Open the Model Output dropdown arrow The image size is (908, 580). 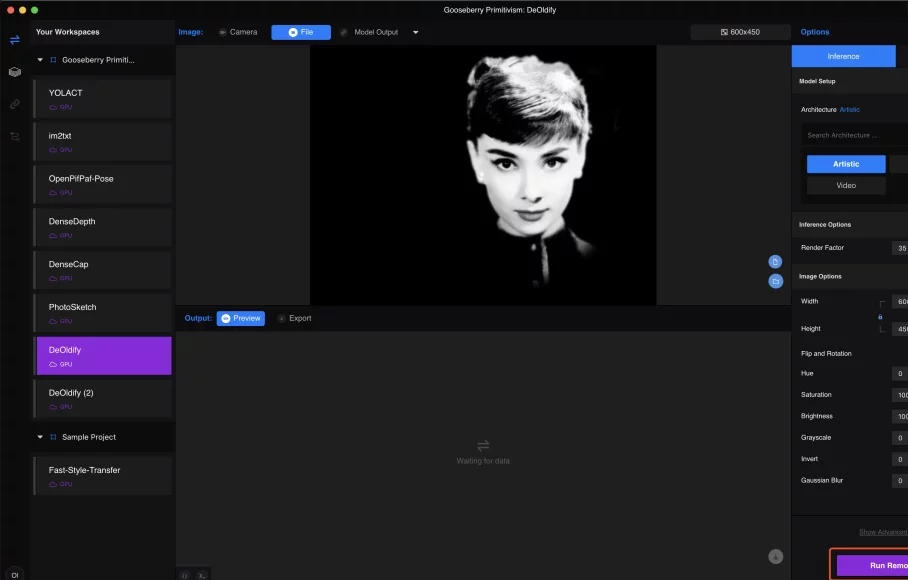point(415,32)
